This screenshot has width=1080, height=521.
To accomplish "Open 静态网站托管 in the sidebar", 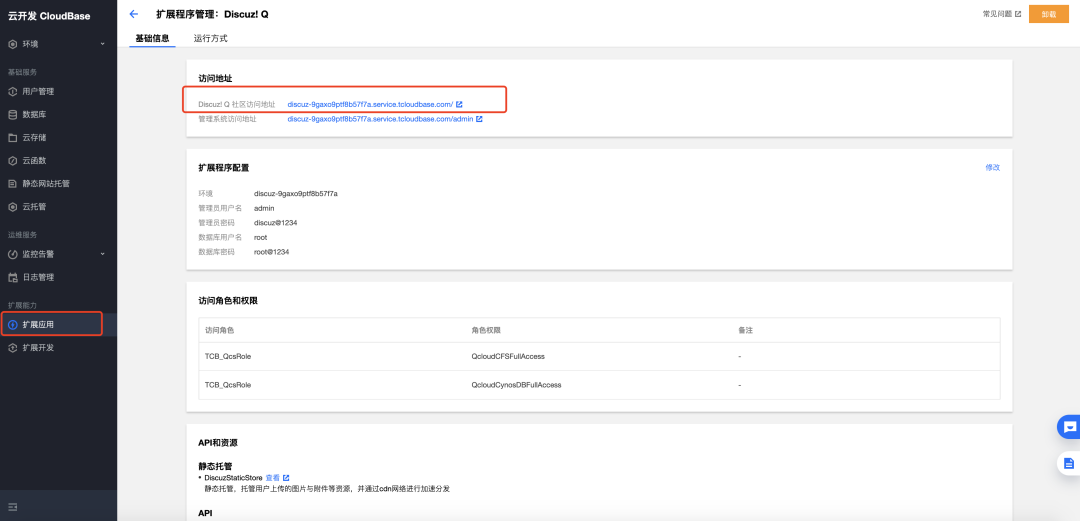I will pos(45,184).
